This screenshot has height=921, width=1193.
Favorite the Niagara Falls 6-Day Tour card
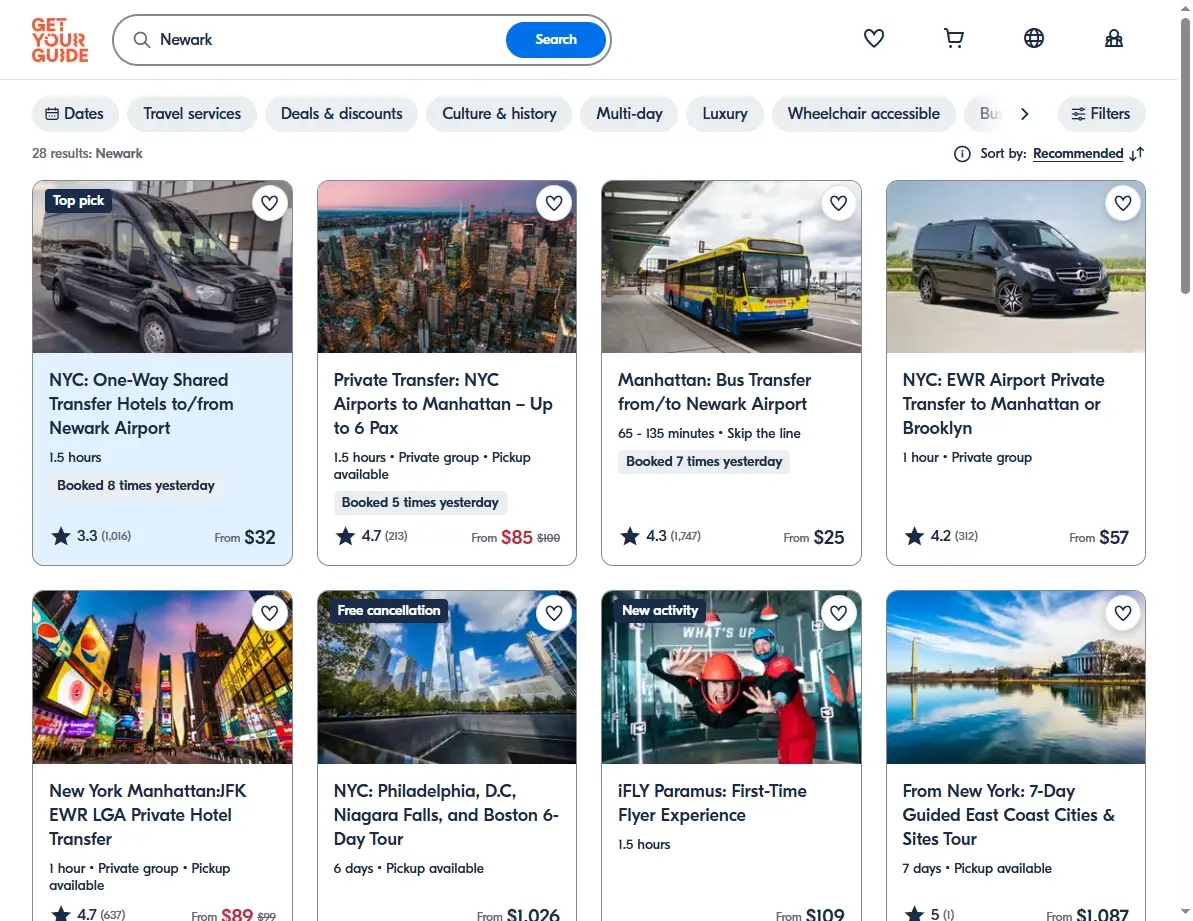[554, 613]
